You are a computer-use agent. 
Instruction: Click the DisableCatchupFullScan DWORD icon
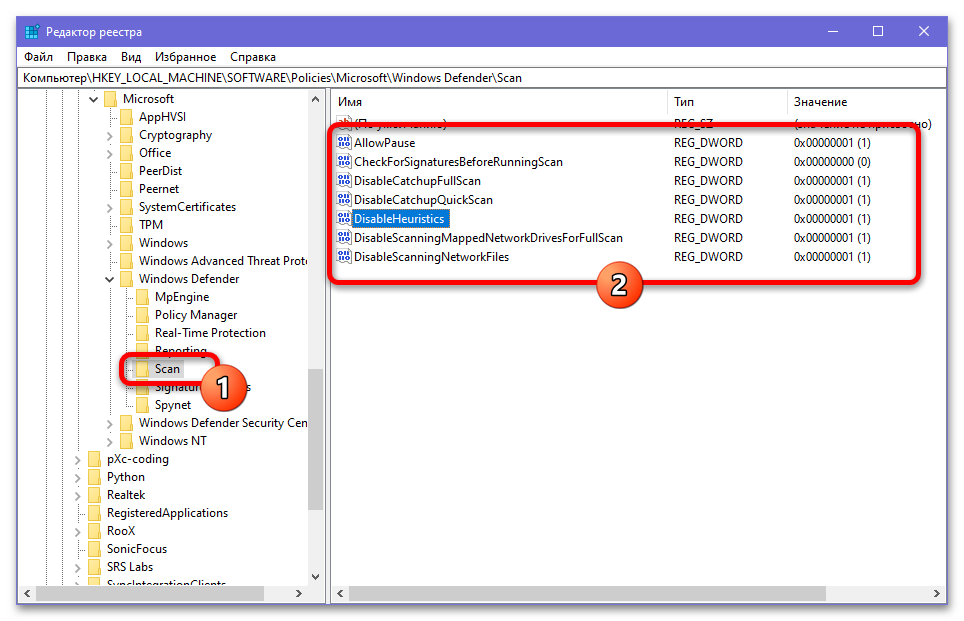pyautogui.click(x=344, y=181)
